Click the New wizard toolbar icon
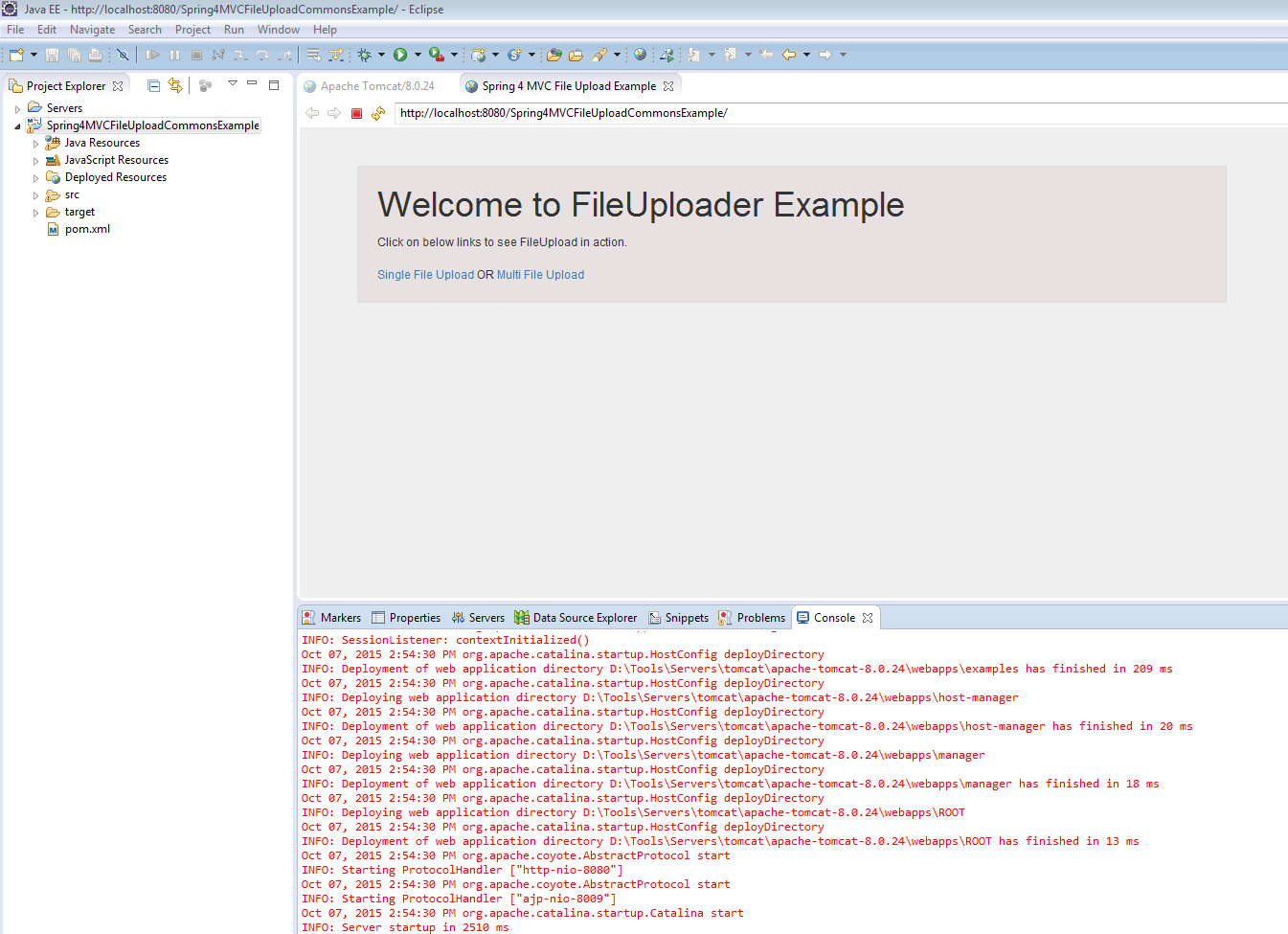The height and width of the screenshot is (934, 1288). [16, 55]
